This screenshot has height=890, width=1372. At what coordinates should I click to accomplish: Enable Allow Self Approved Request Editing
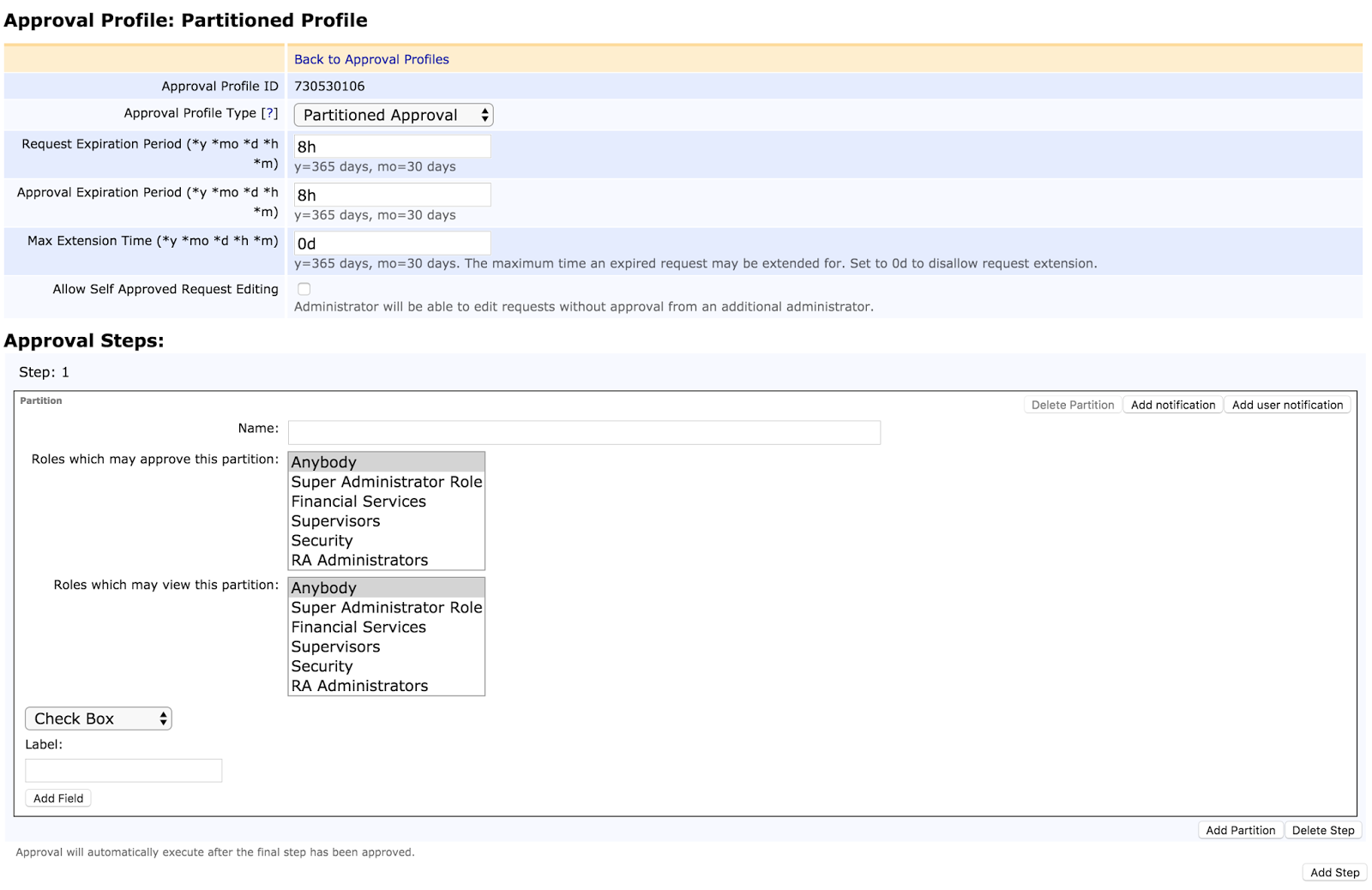tap(304, 289)
